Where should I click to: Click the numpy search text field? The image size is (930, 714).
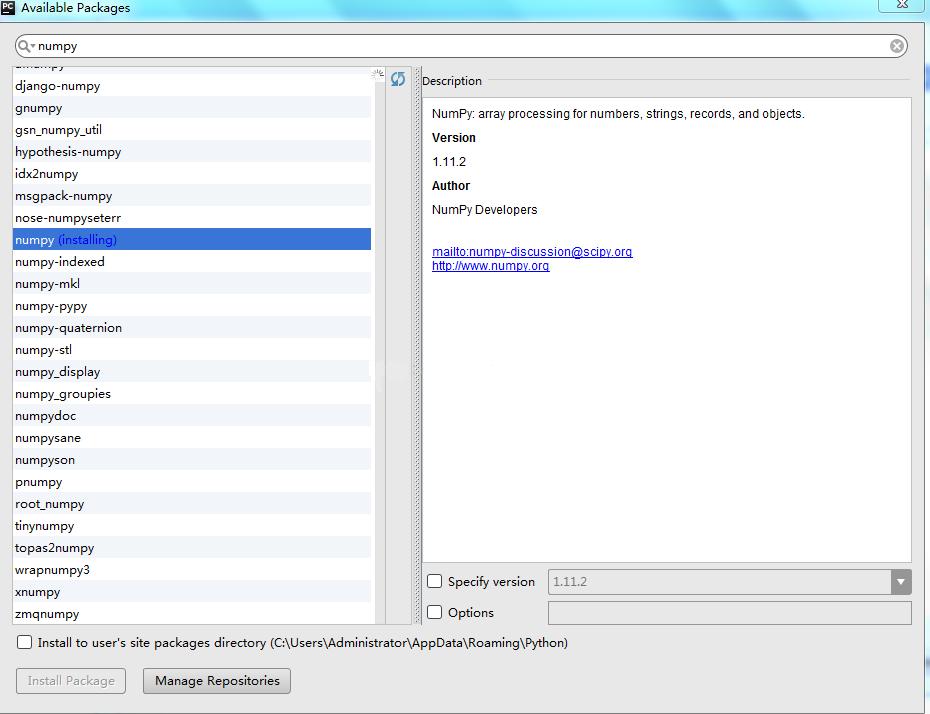[460, 46]
